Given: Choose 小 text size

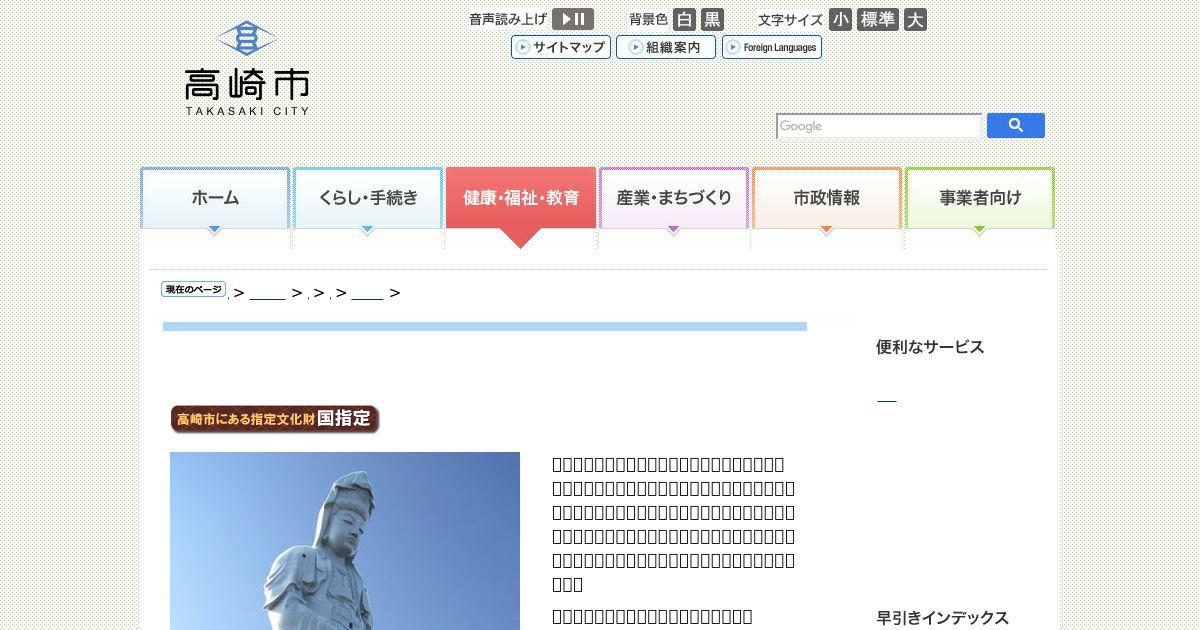Looking at the screenshot, I should pos(840,19).
